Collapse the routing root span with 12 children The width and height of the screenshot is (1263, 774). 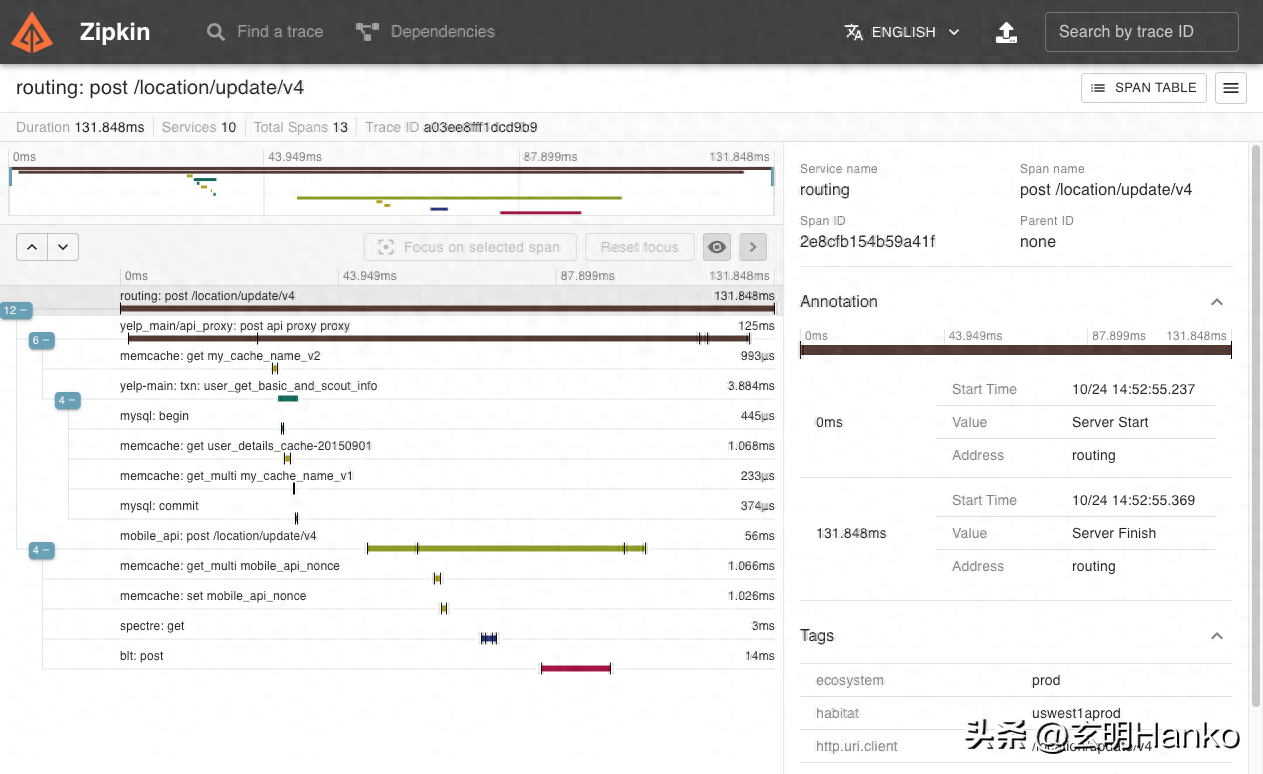click(16, 311)
